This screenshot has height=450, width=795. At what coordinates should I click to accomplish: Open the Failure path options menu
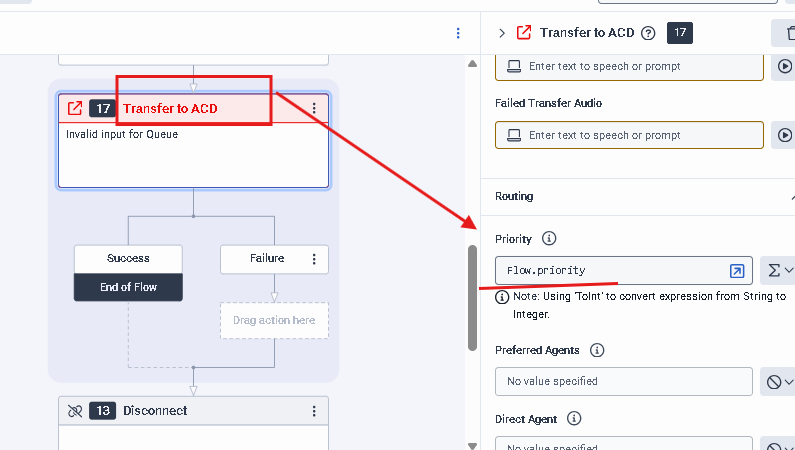pos(314,259)
